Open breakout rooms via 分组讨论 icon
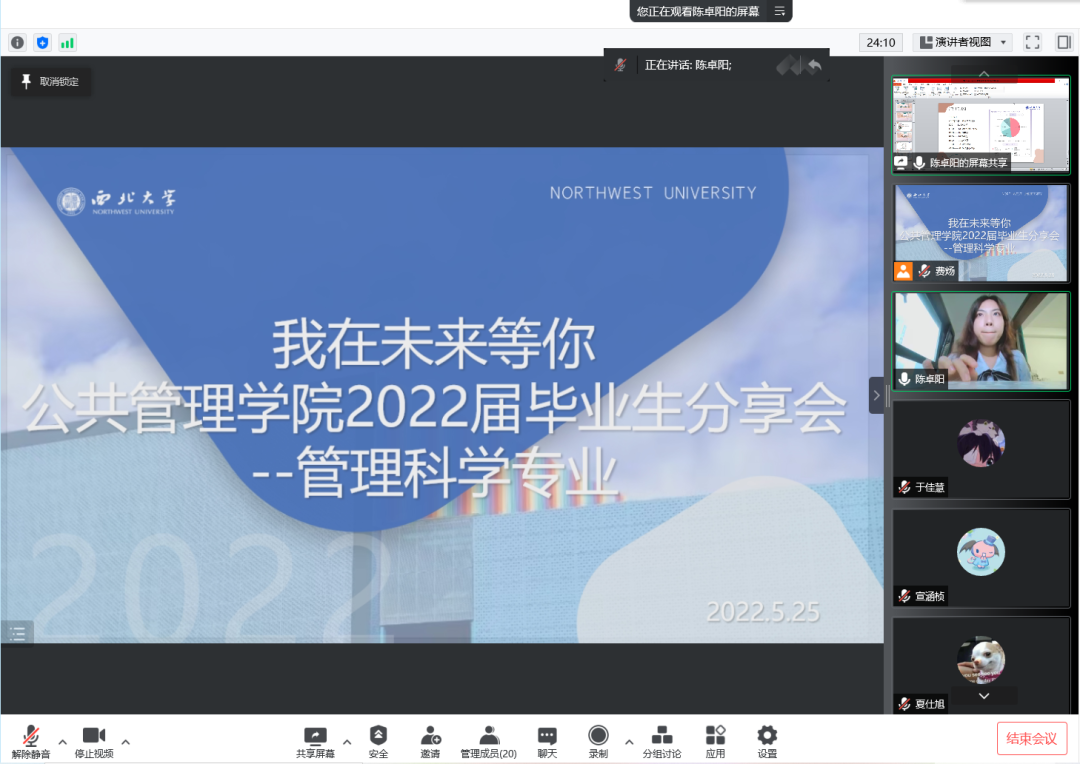This screenshot has width=1080, height=764. point(662,740)
